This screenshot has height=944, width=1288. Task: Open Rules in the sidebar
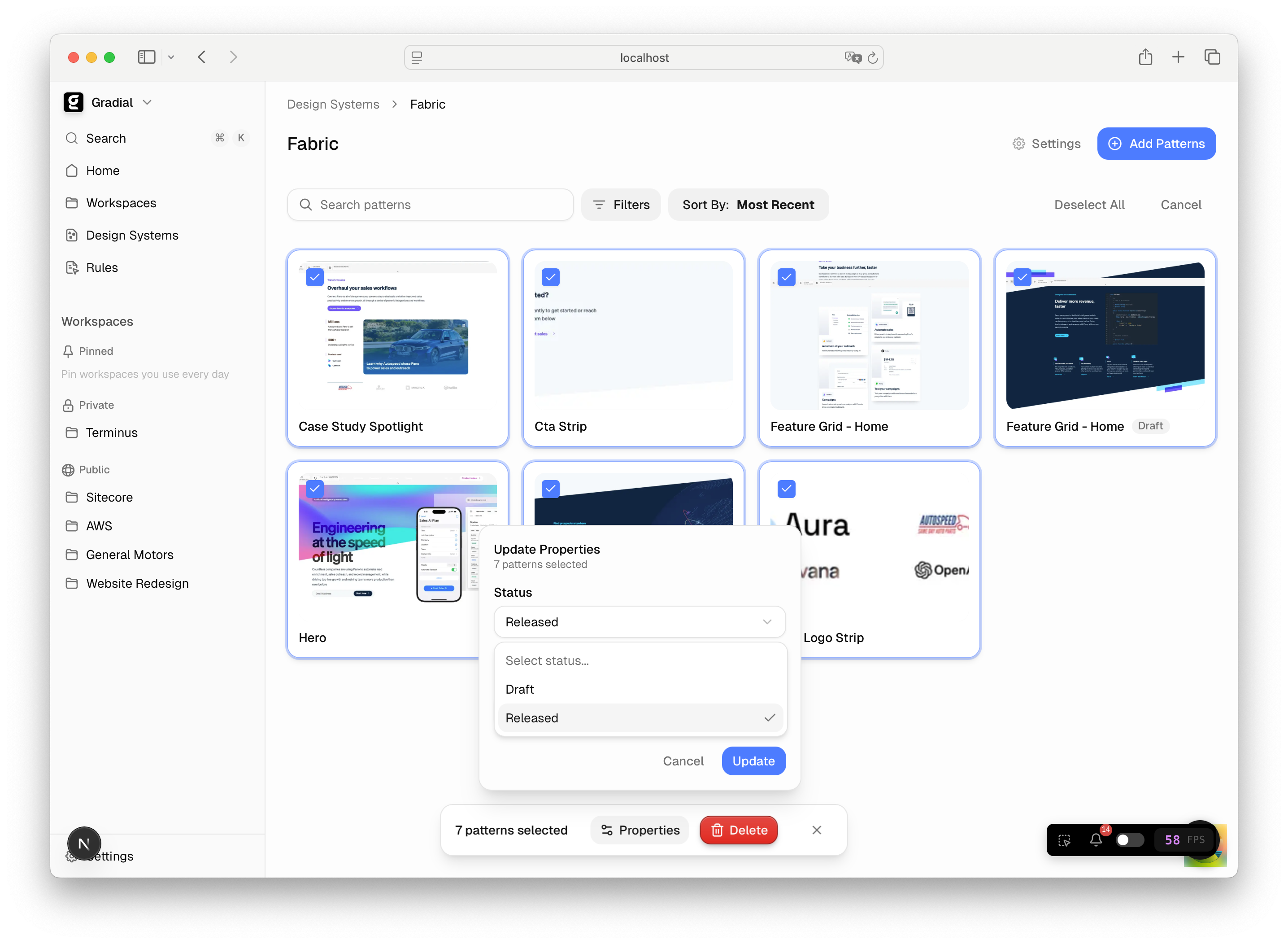pos(102,267)
